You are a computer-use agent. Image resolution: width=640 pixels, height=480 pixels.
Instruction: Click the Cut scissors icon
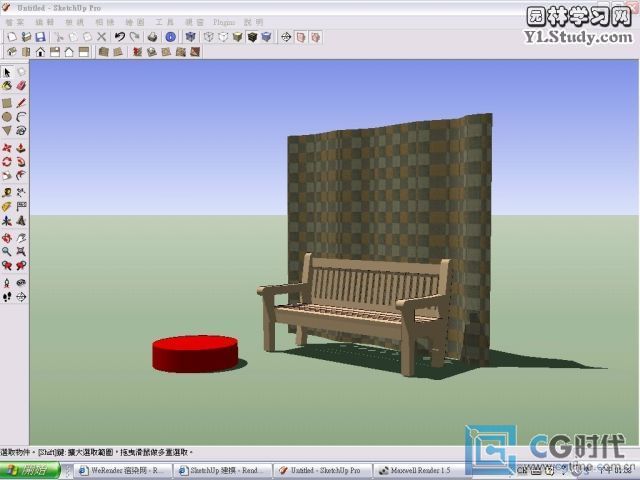59,37
